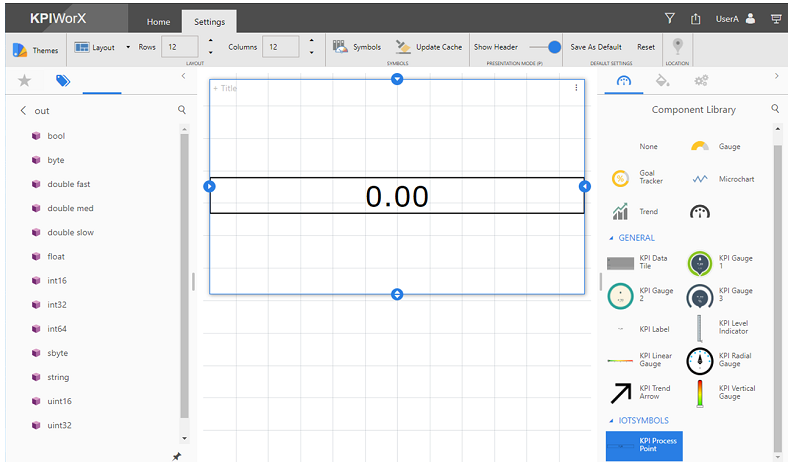The width and height of the screenshot is (788, 466).
Task: Toggle the Show Header switch
Action: [x=546, y=47]
